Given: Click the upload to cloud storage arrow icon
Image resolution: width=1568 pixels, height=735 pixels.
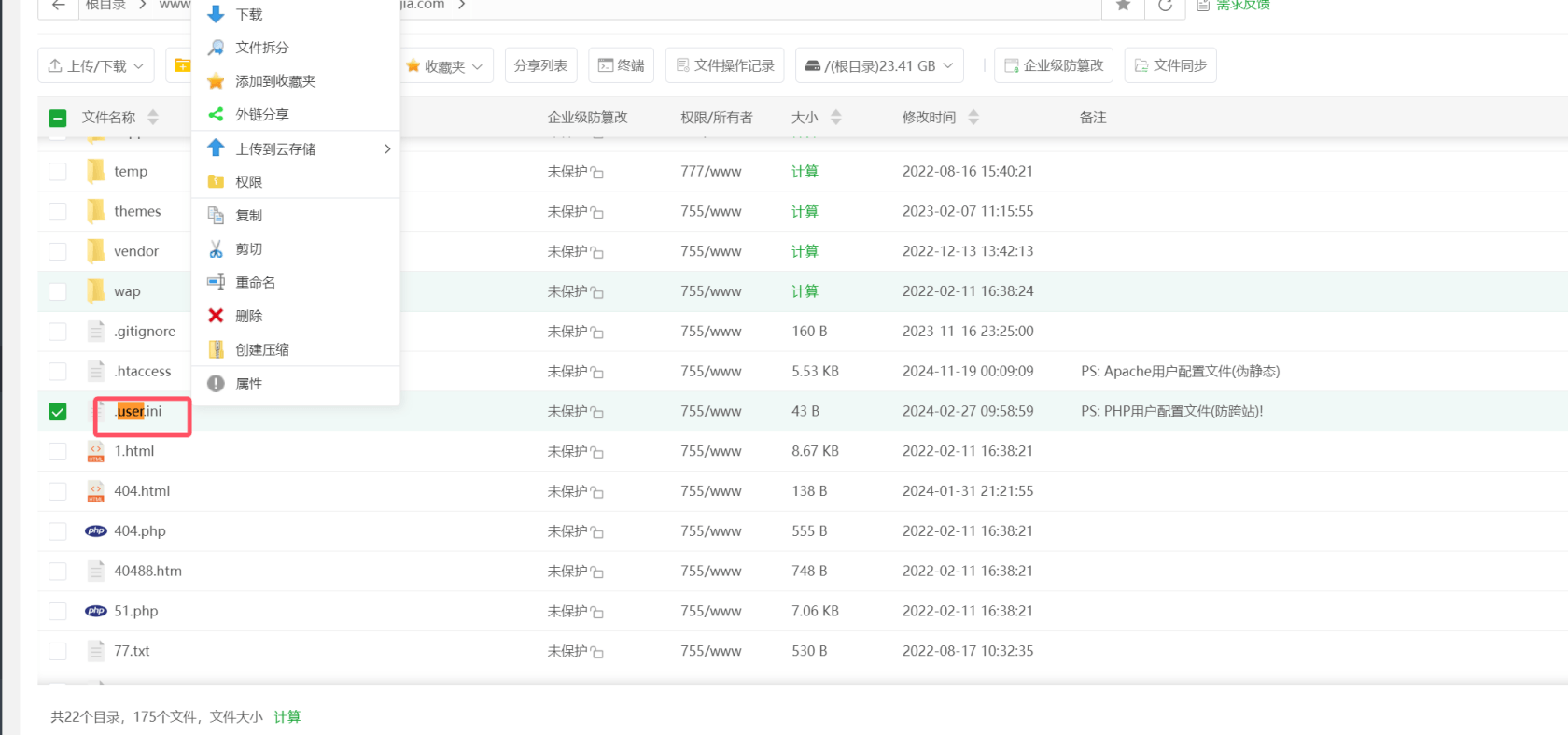Looking at the screenshot, I should click(216, 148).
